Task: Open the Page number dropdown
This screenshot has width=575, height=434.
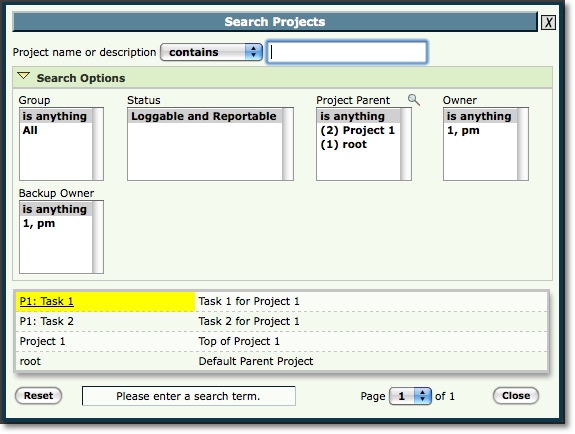Action: 410,396
